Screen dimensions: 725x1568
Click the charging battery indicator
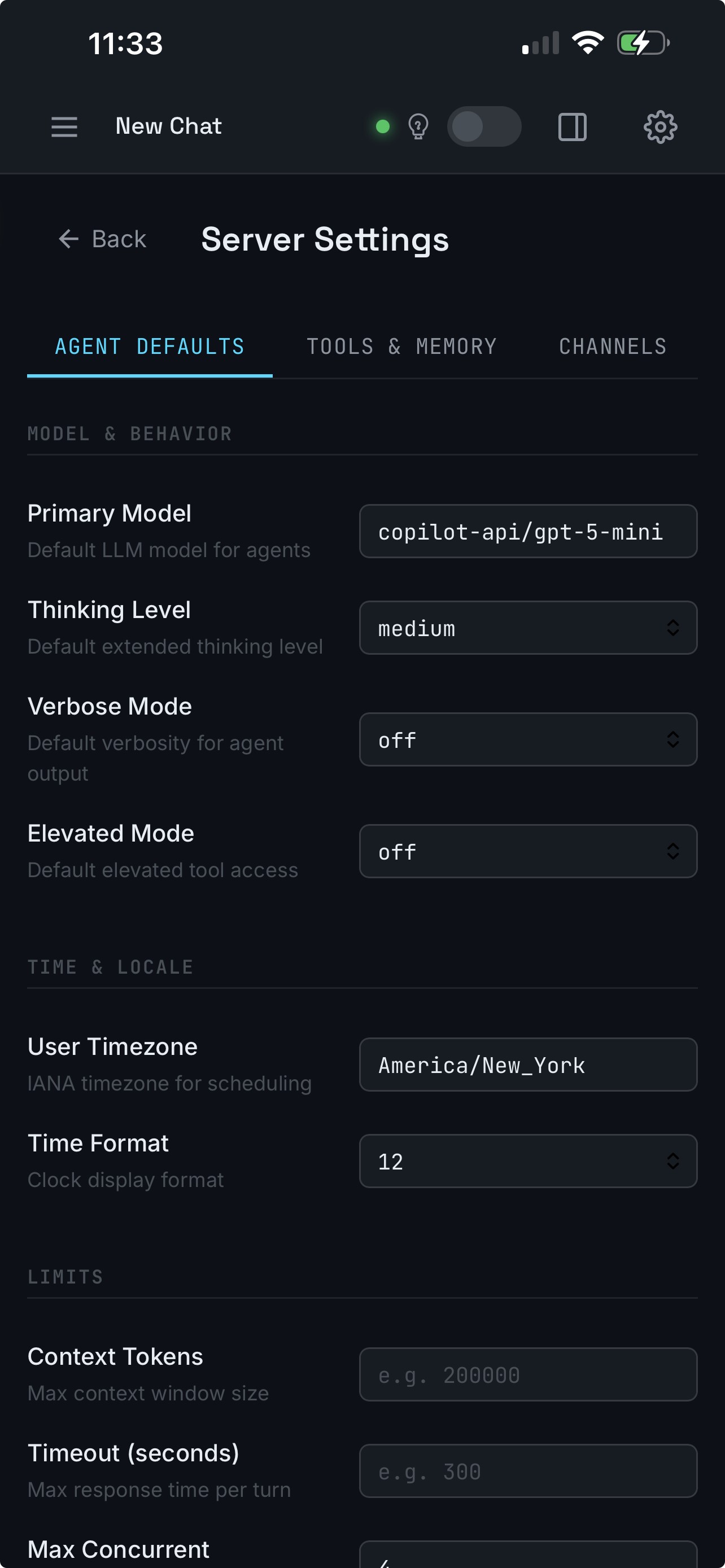(x=642, y=42)
